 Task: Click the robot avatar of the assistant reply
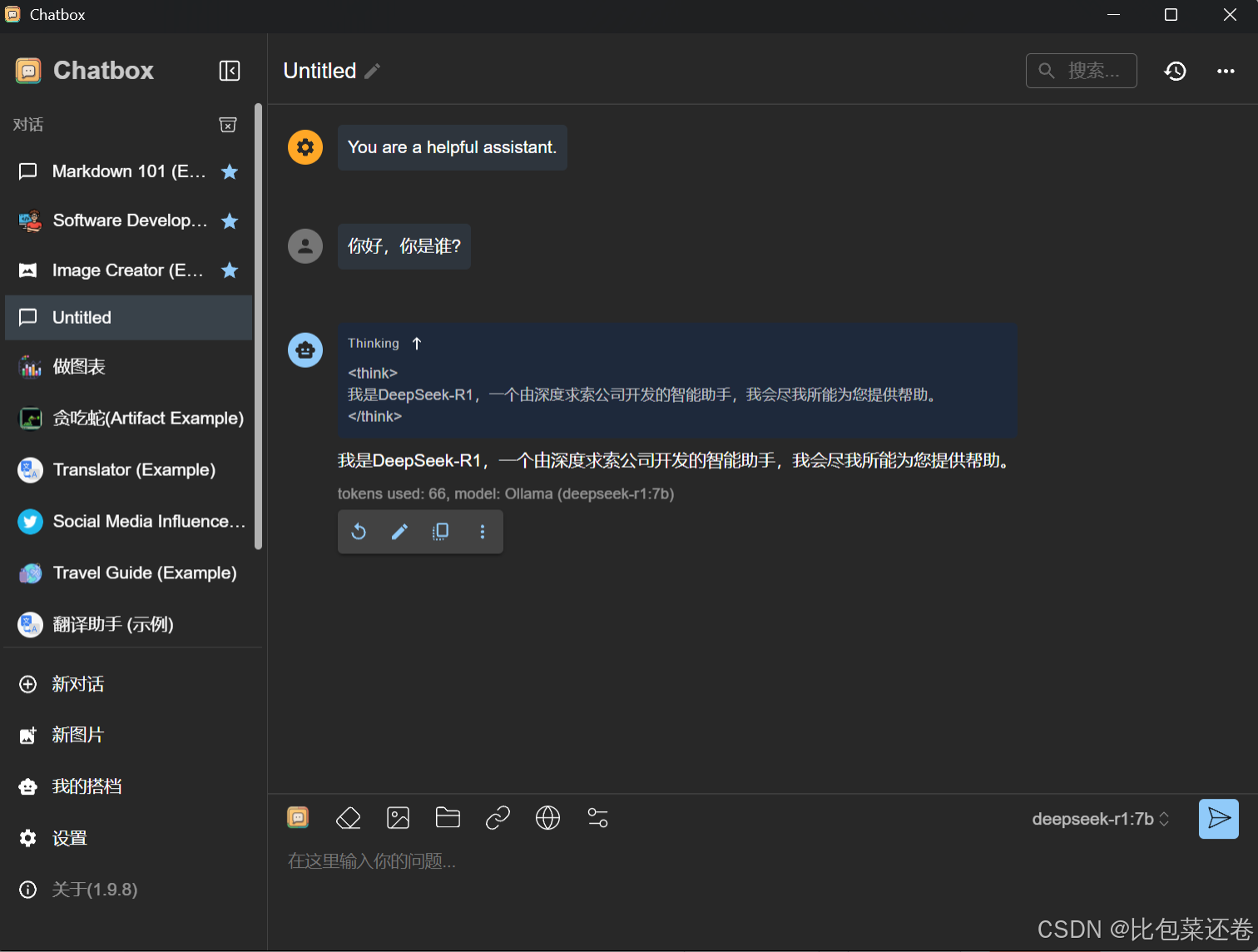305,350
